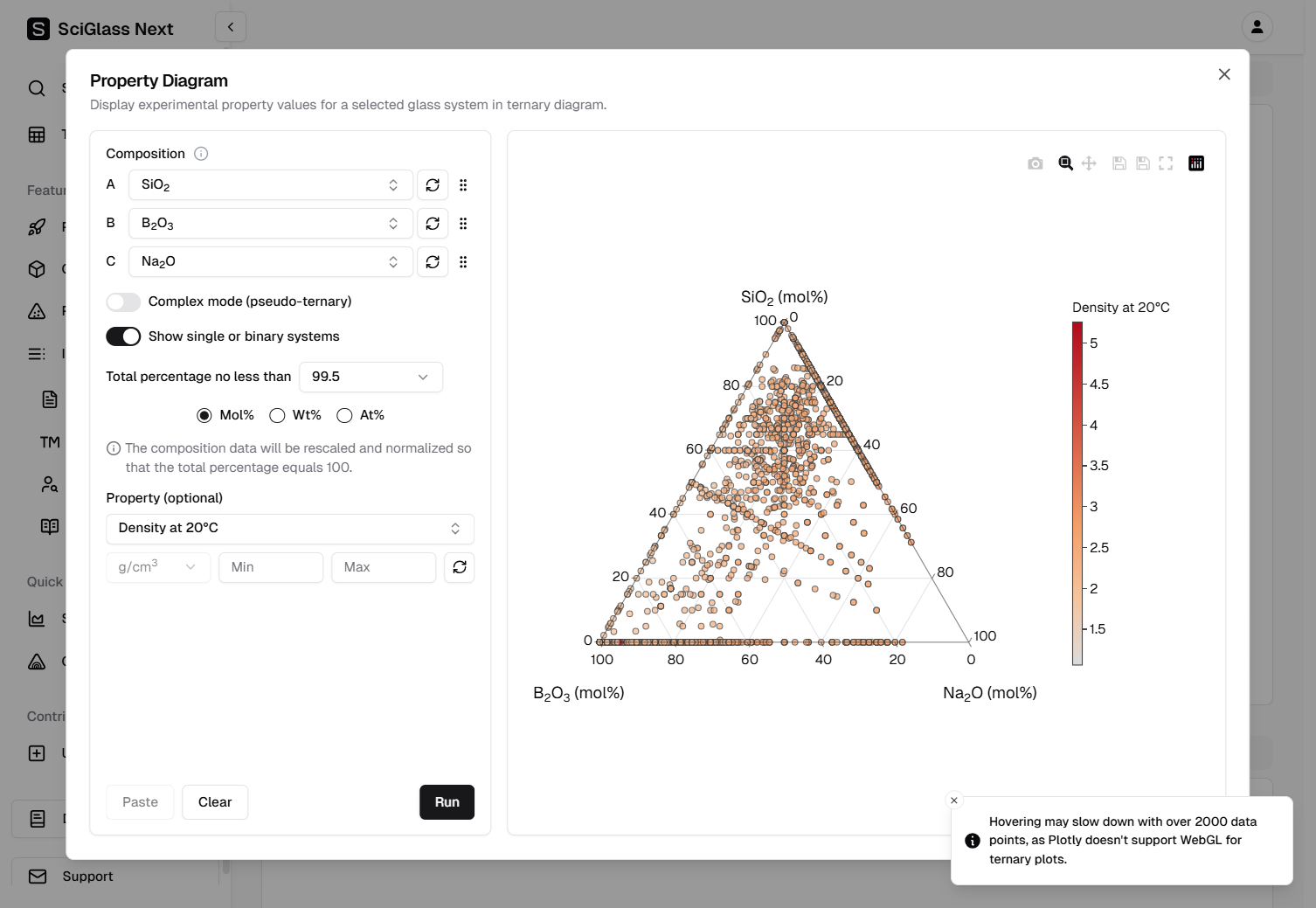Screen dimensions: 1316x908
Task: Choose the At% radio option
Action: 345,415
